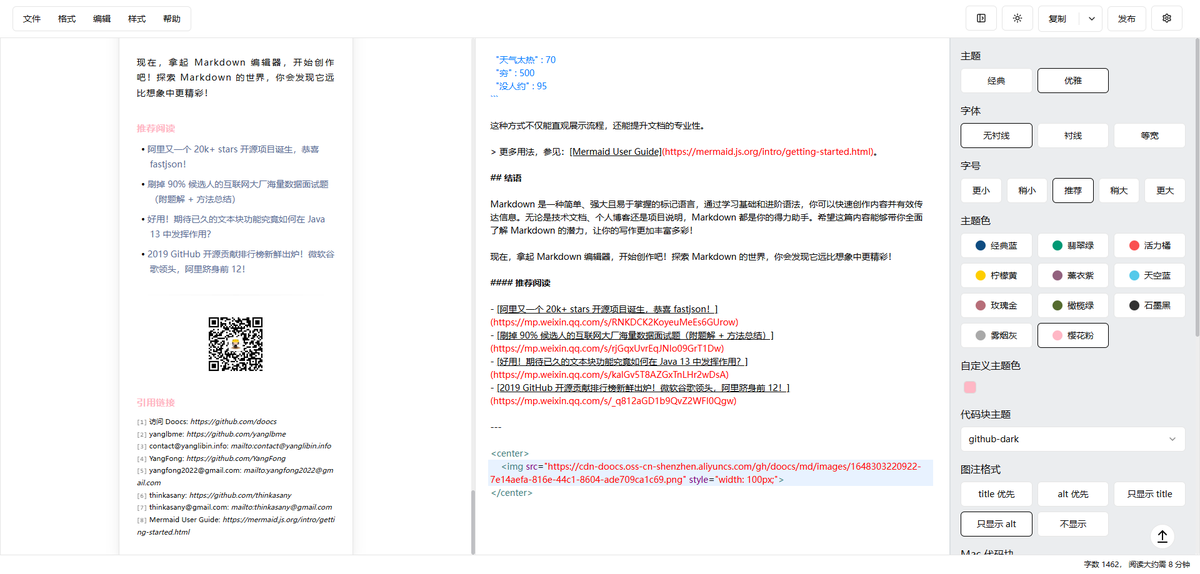Click the 引用链接 heading in preview
The width and height of the screenshot is (1200, 574).
[x=156, y=402]
